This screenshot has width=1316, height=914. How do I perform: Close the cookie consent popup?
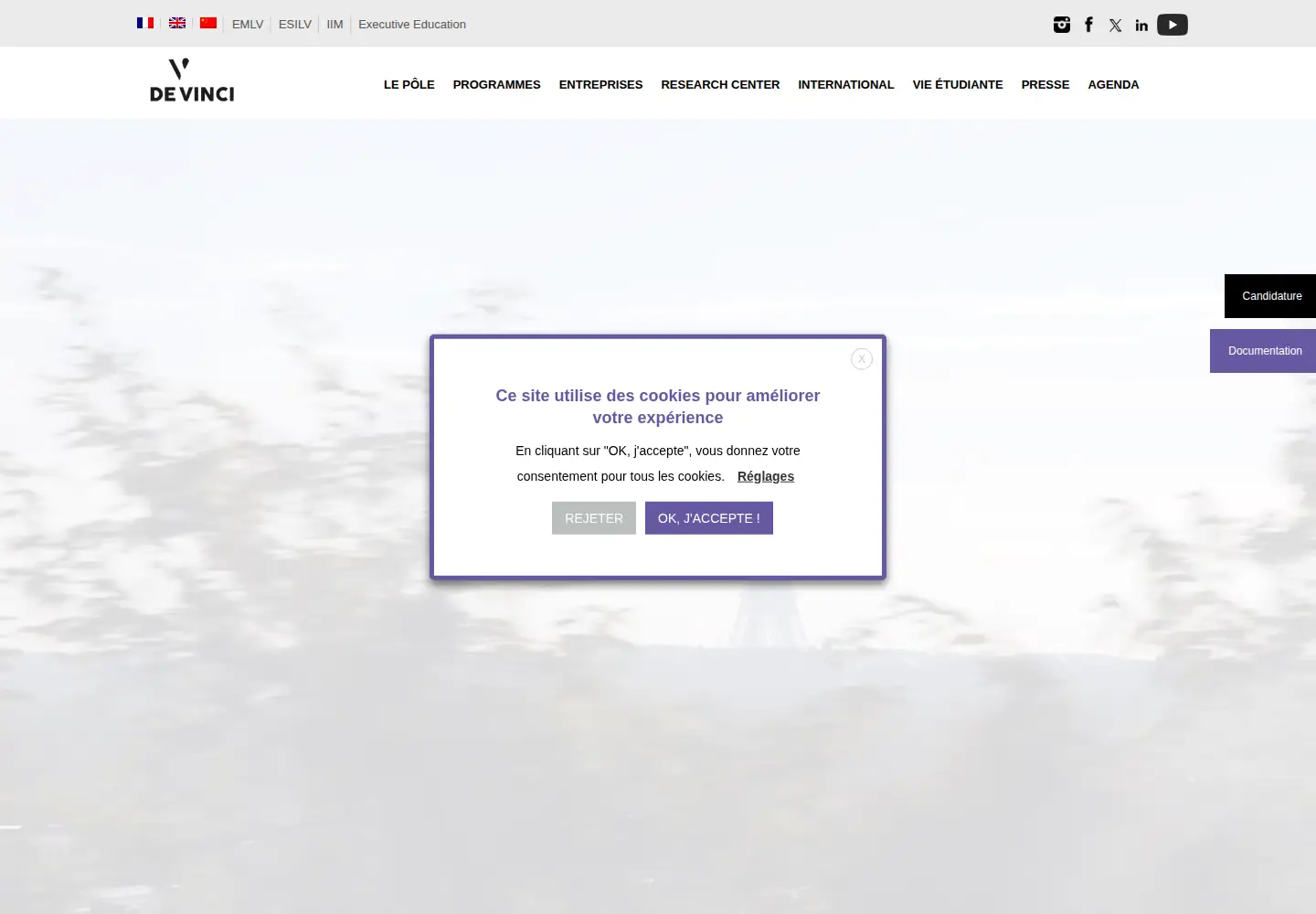pyautogui.click(x=862, y=359)
